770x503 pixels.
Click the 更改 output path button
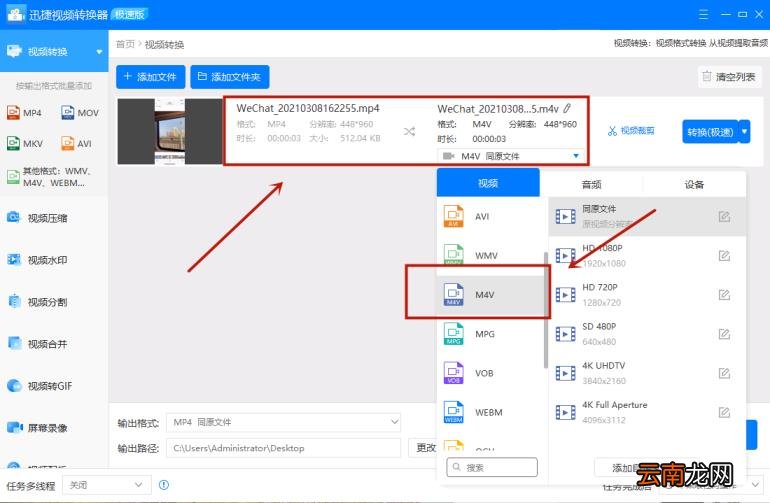tap(423, 448)
